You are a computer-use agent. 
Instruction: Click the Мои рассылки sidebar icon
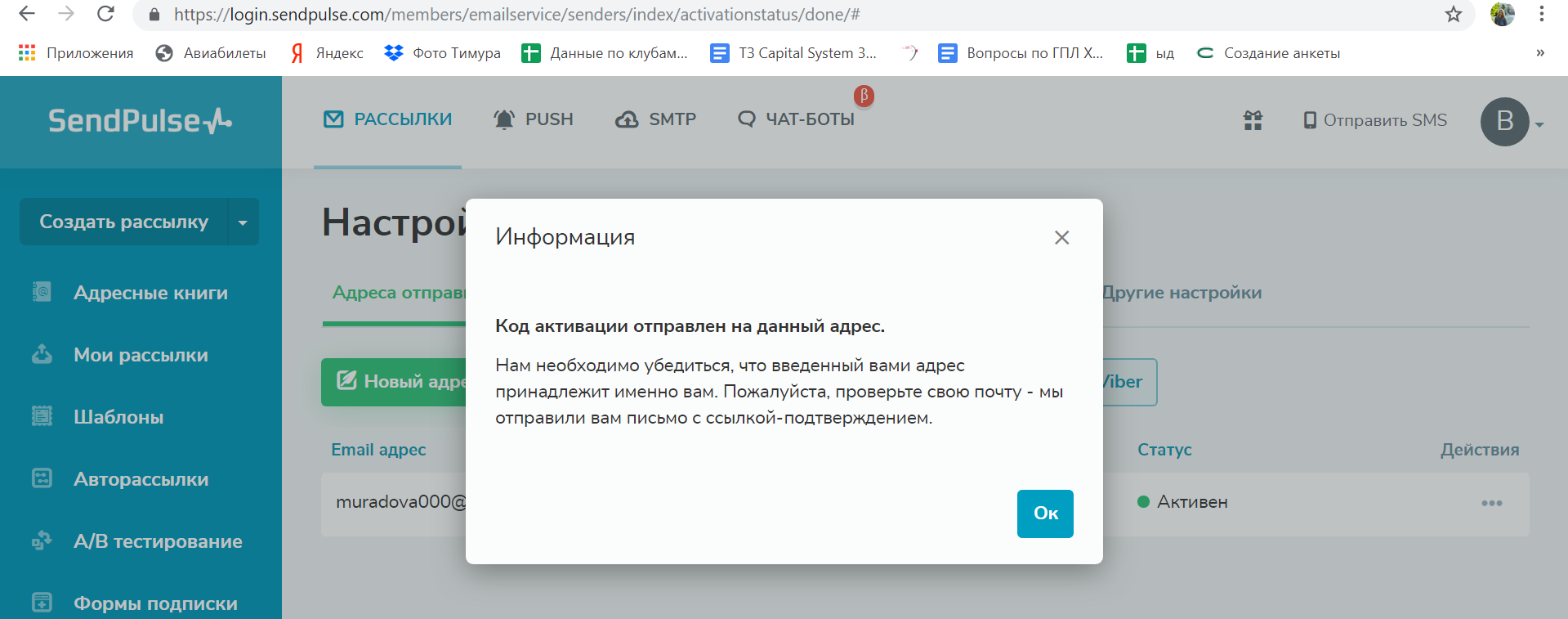pos(42,354)
